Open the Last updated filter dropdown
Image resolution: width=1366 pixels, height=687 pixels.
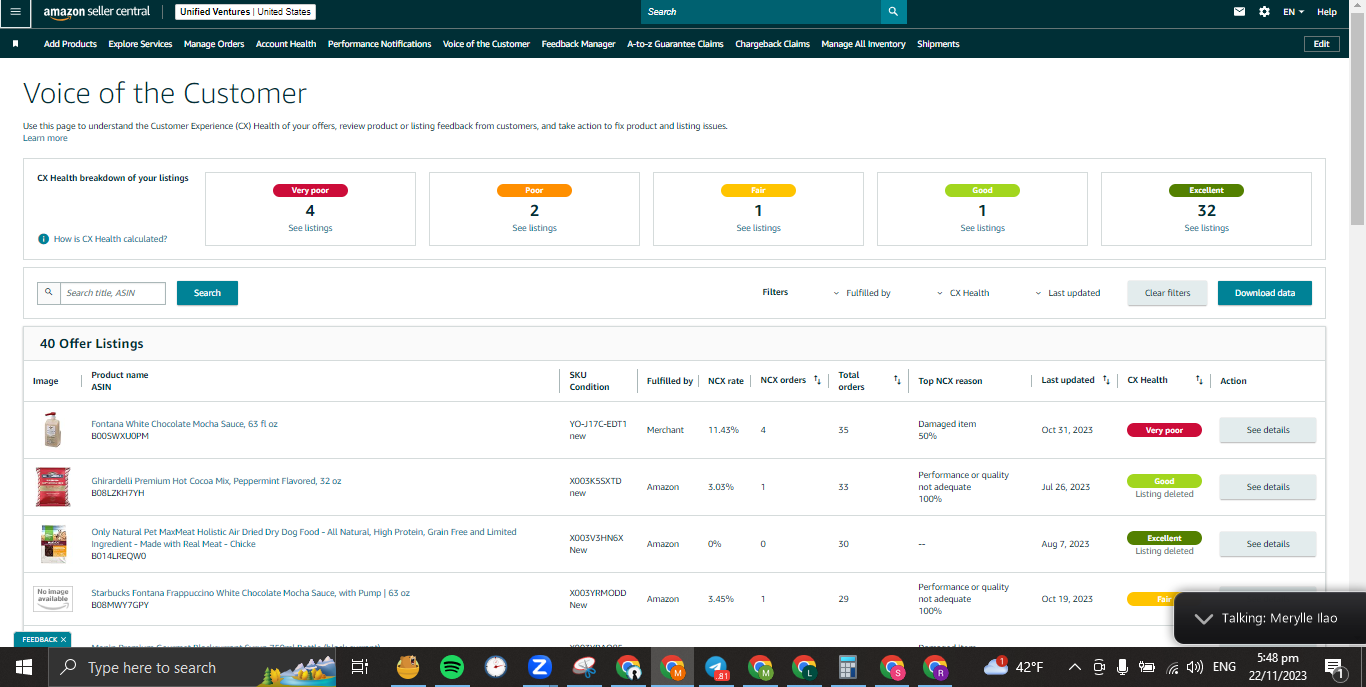pyautogui.click(x=1068, y=293)
